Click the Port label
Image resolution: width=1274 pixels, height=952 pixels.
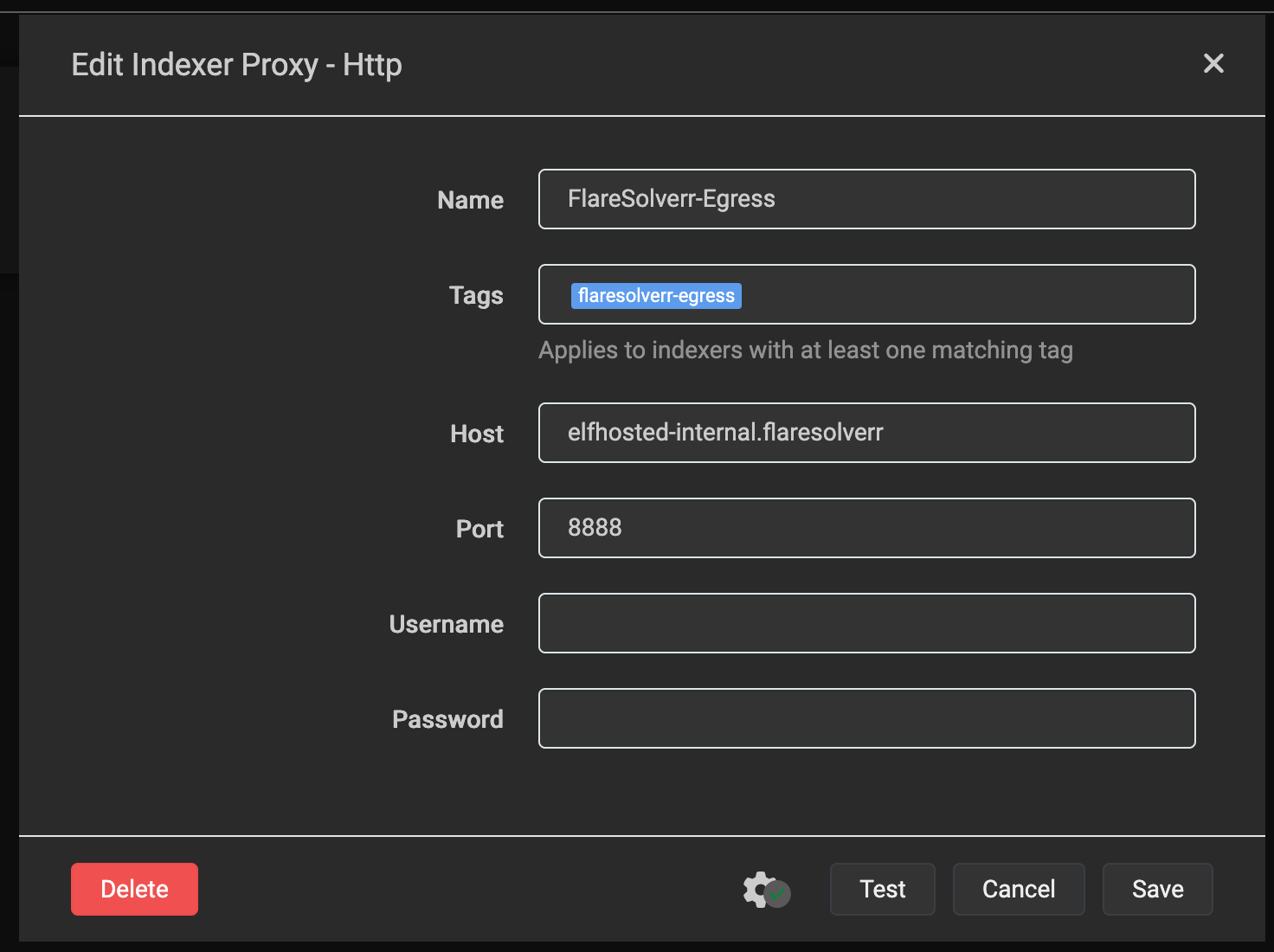(x=479, y=529)
